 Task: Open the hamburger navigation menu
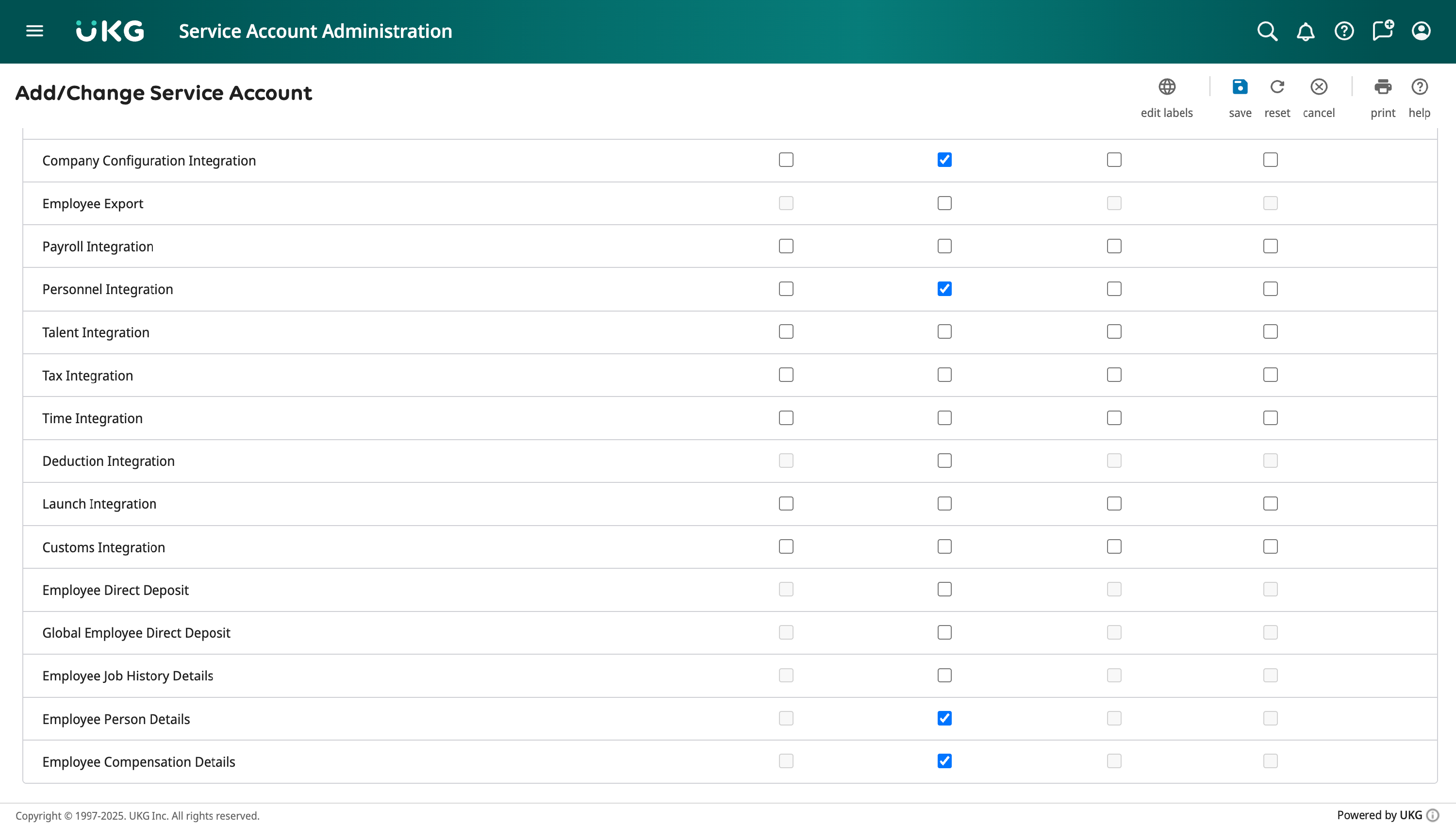pyautogui.click(x=34, y=31)
